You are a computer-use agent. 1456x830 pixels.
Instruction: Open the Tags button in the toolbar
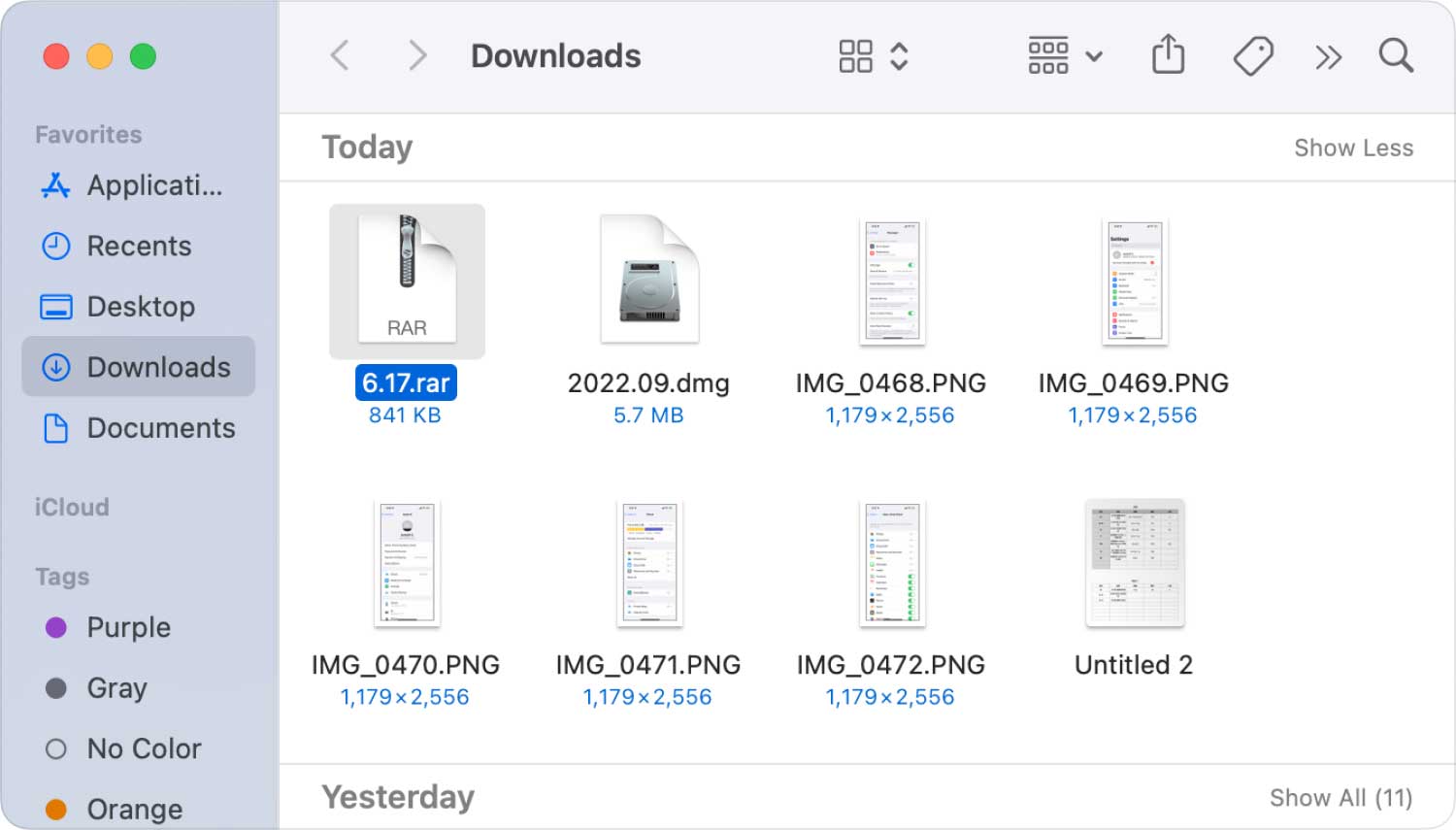tap(1252, 55)
